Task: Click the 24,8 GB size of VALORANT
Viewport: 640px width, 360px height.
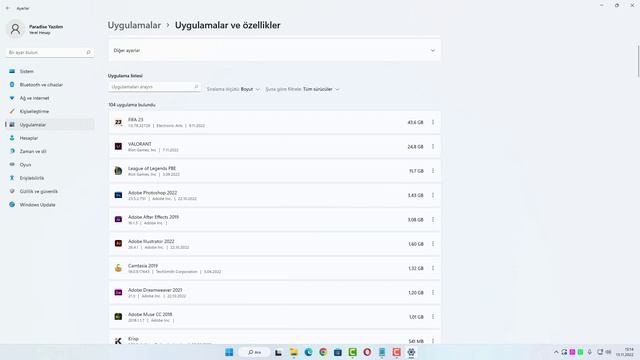Action: click(x=415, y=147)
